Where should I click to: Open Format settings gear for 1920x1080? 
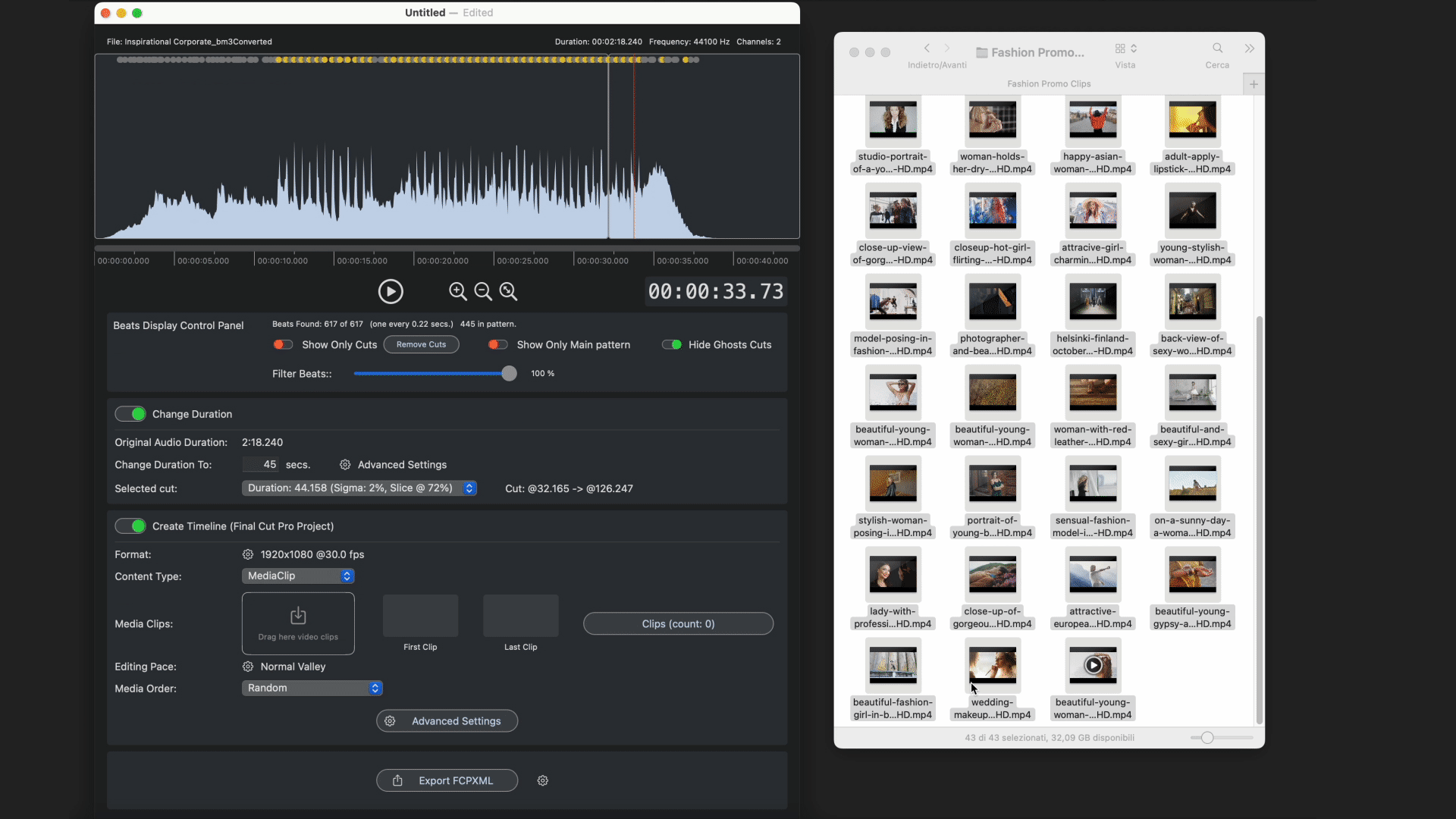[248, 554]
